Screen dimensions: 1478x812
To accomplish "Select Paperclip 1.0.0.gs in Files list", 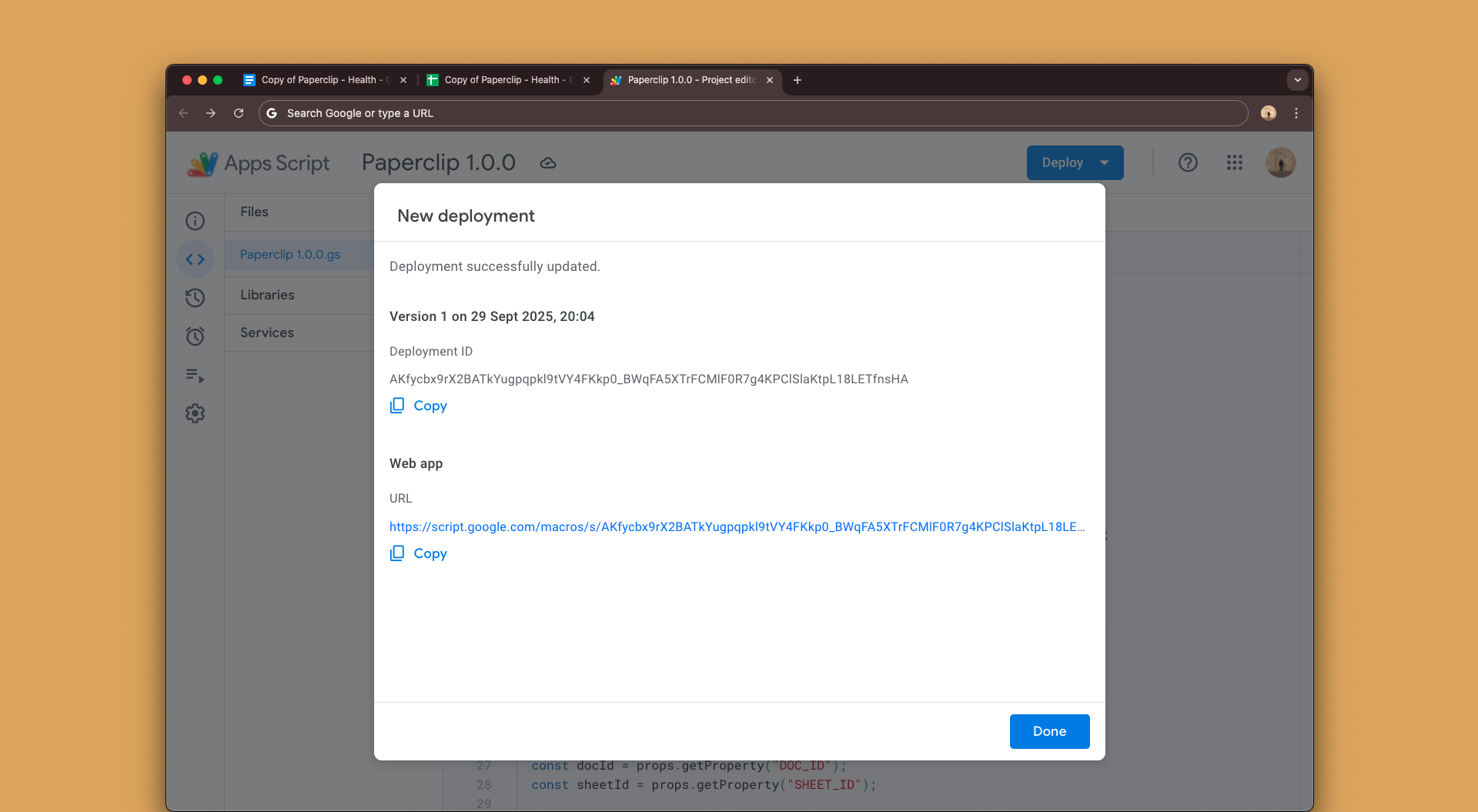I will (x=290, y=254).
